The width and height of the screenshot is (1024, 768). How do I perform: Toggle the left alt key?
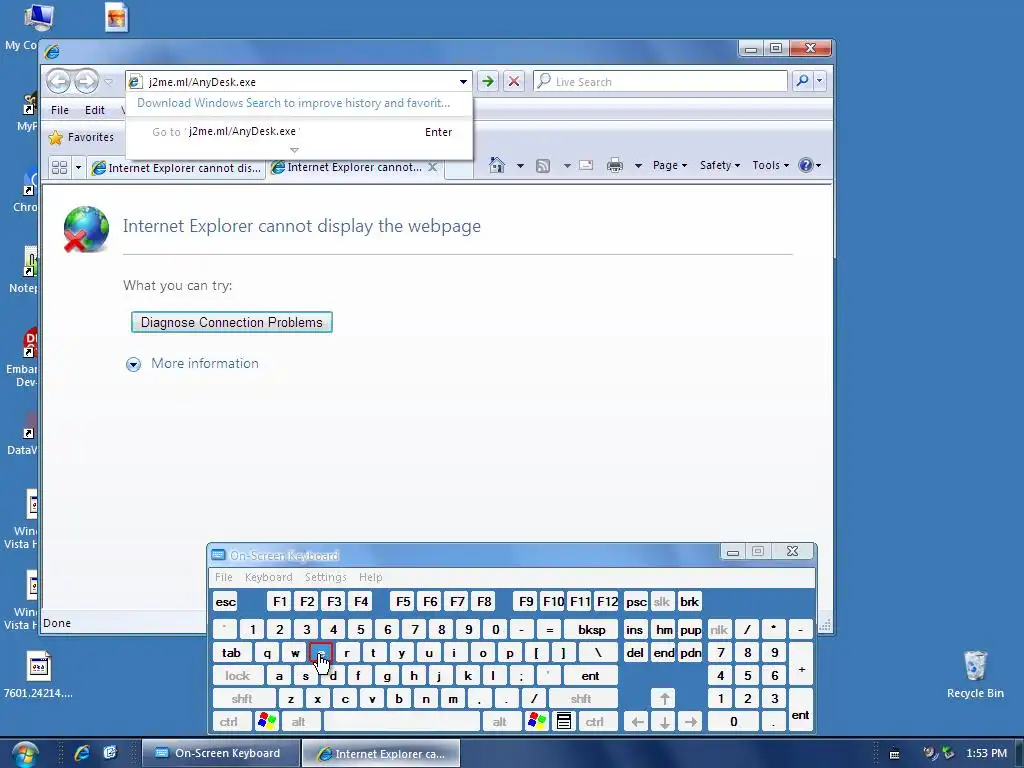(x=299, y=722)
